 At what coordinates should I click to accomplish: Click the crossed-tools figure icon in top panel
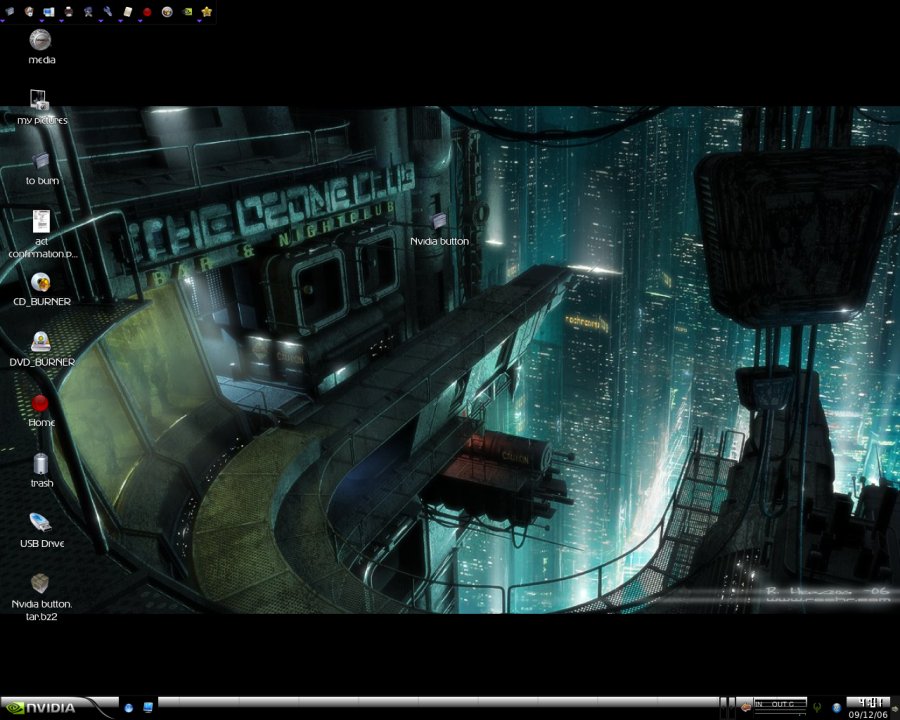click(x=88, y=11)
